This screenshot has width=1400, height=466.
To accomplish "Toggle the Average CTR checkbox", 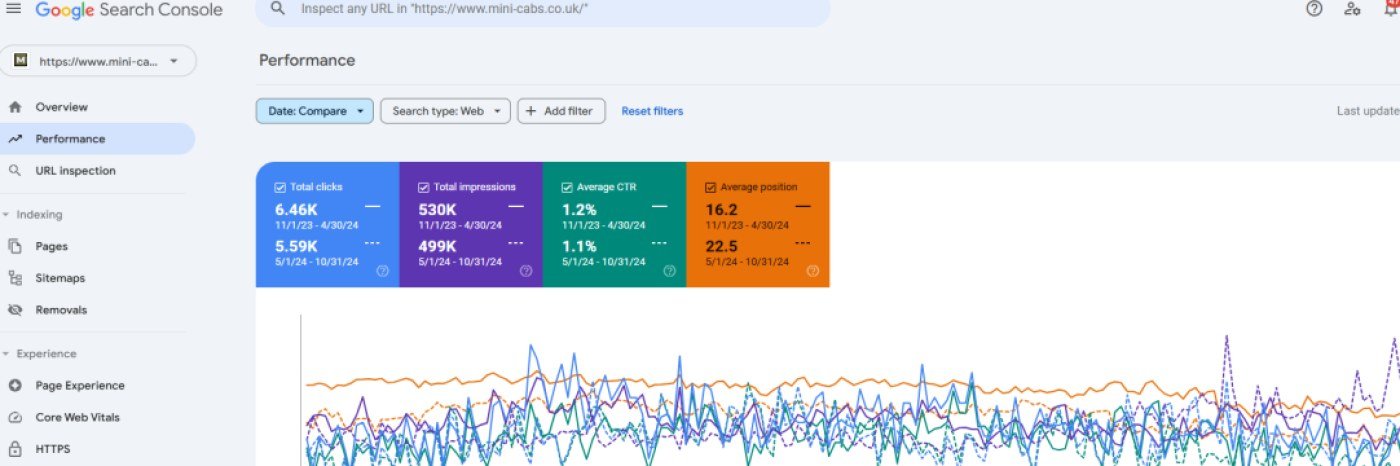I will (x=567, y=187).
